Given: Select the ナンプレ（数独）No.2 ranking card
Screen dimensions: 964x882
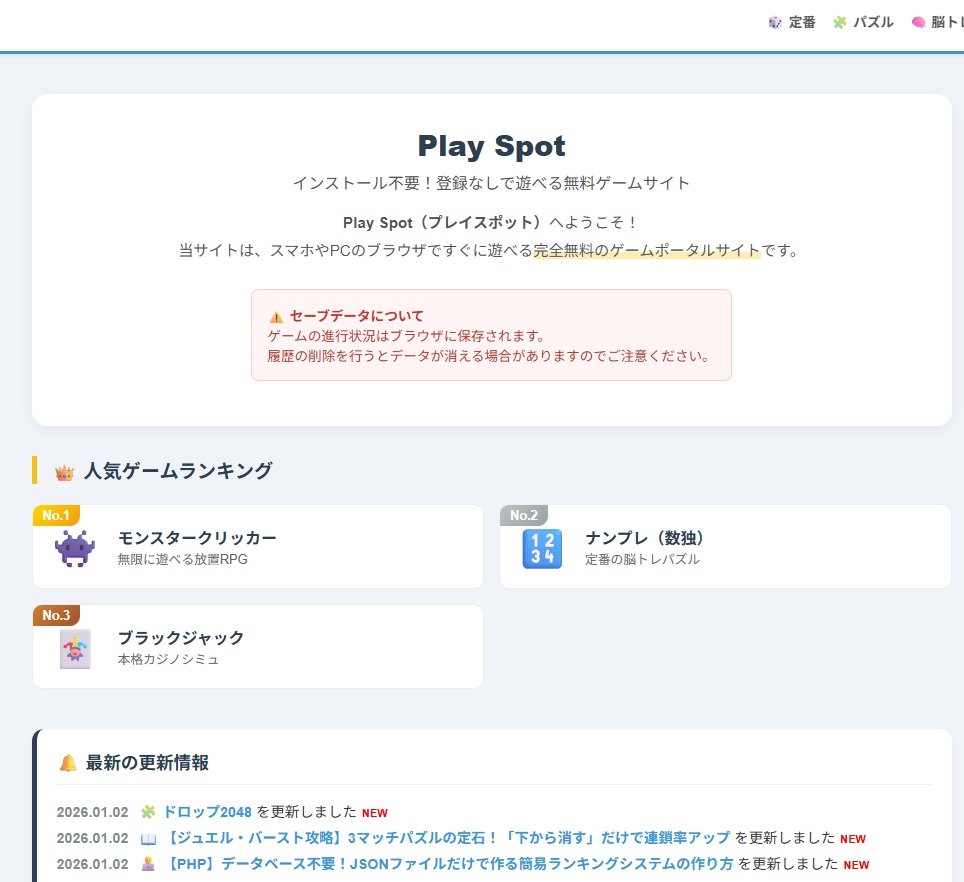Looking at the screenshot, I should [x=724, y=546].
